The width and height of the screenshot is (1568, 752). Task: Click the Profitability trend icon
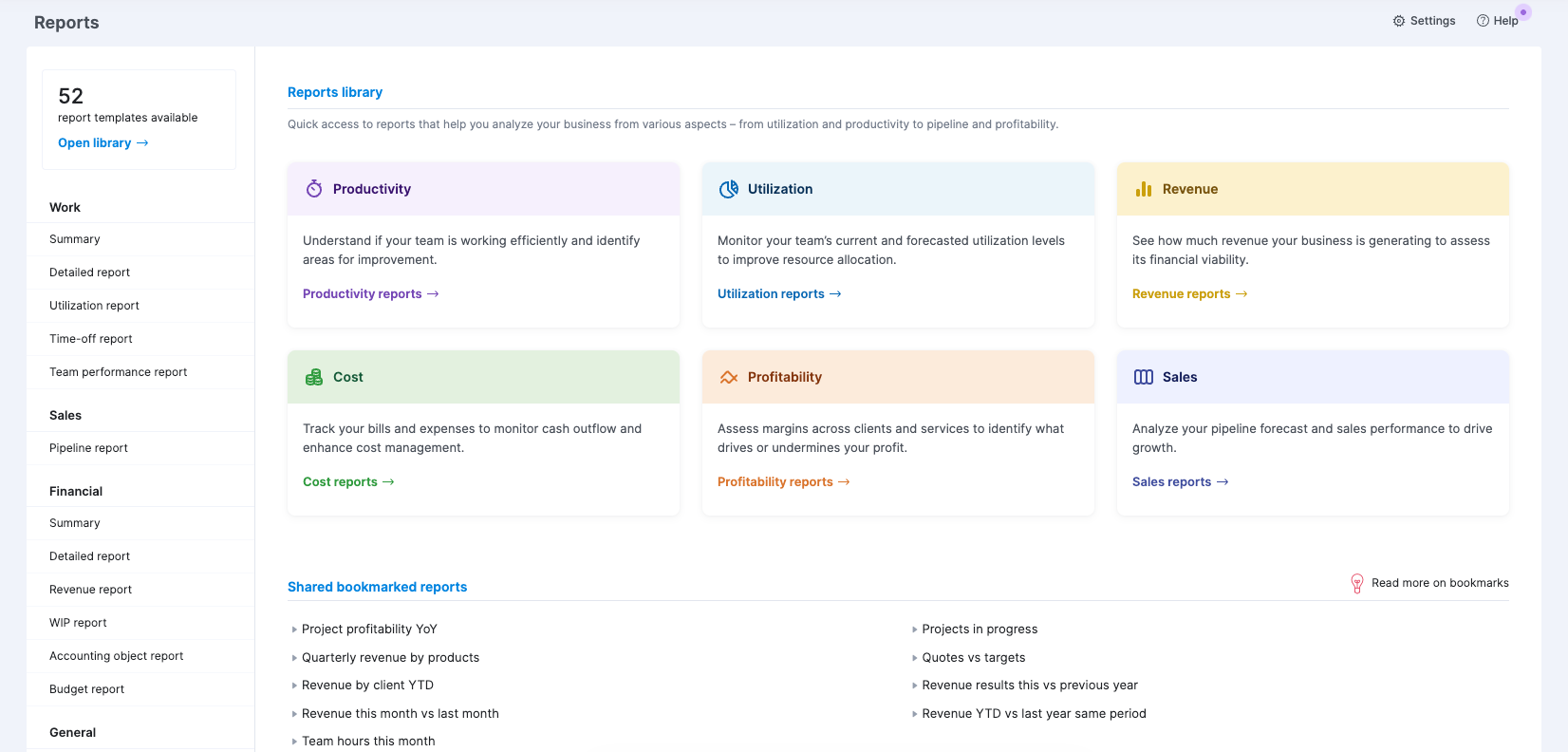tap(729, 377)
